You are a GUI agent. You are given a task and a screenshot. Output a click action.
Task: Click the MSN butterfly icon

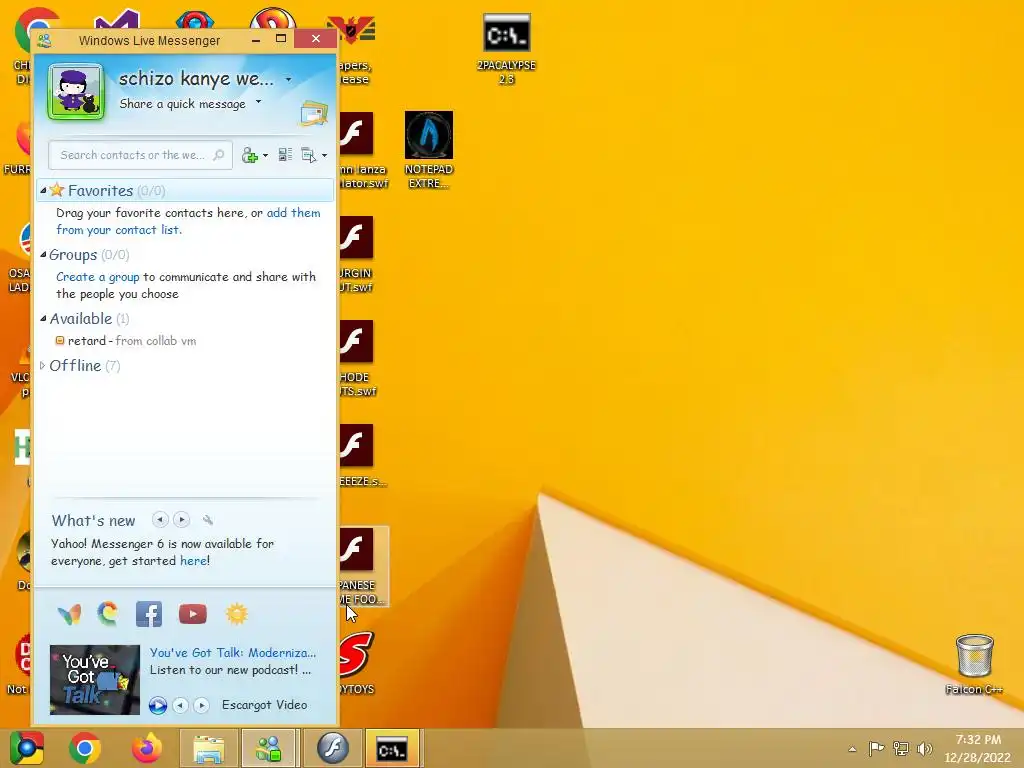tap(69, 615)
